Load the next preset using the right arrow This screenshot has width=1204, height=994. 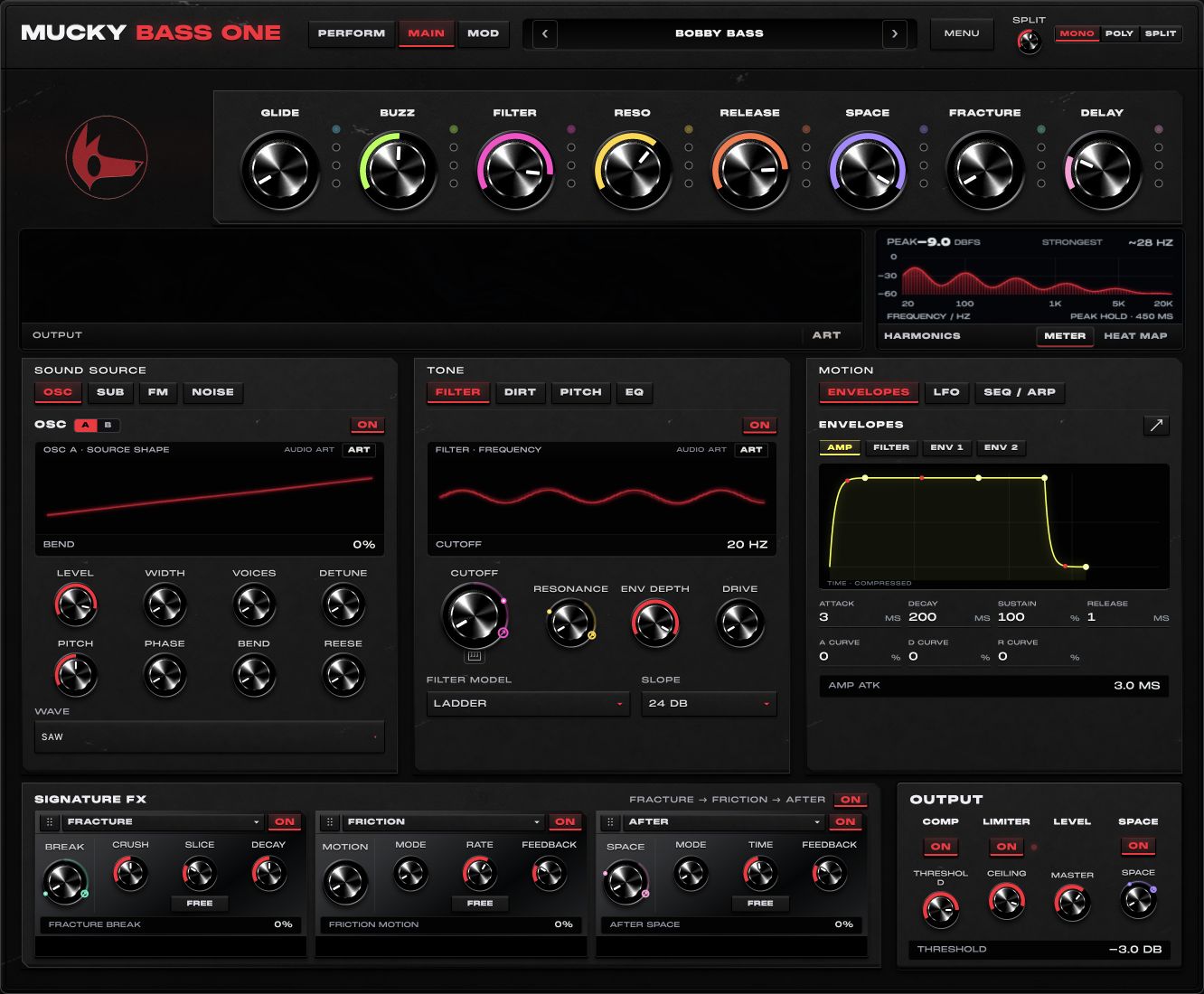895,33
